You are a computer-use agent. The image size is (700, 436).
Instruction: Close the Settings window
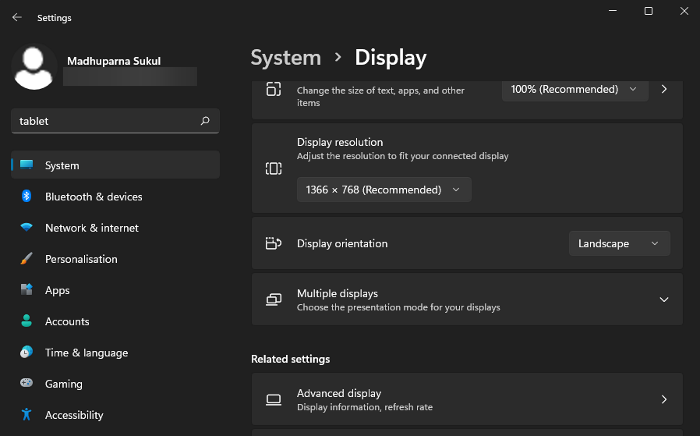click(684, 11)
